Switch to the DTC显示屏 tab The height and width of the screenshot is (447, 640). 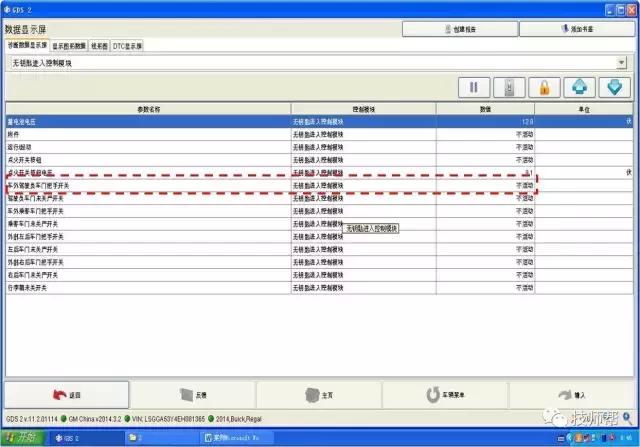tap(127, 46)
